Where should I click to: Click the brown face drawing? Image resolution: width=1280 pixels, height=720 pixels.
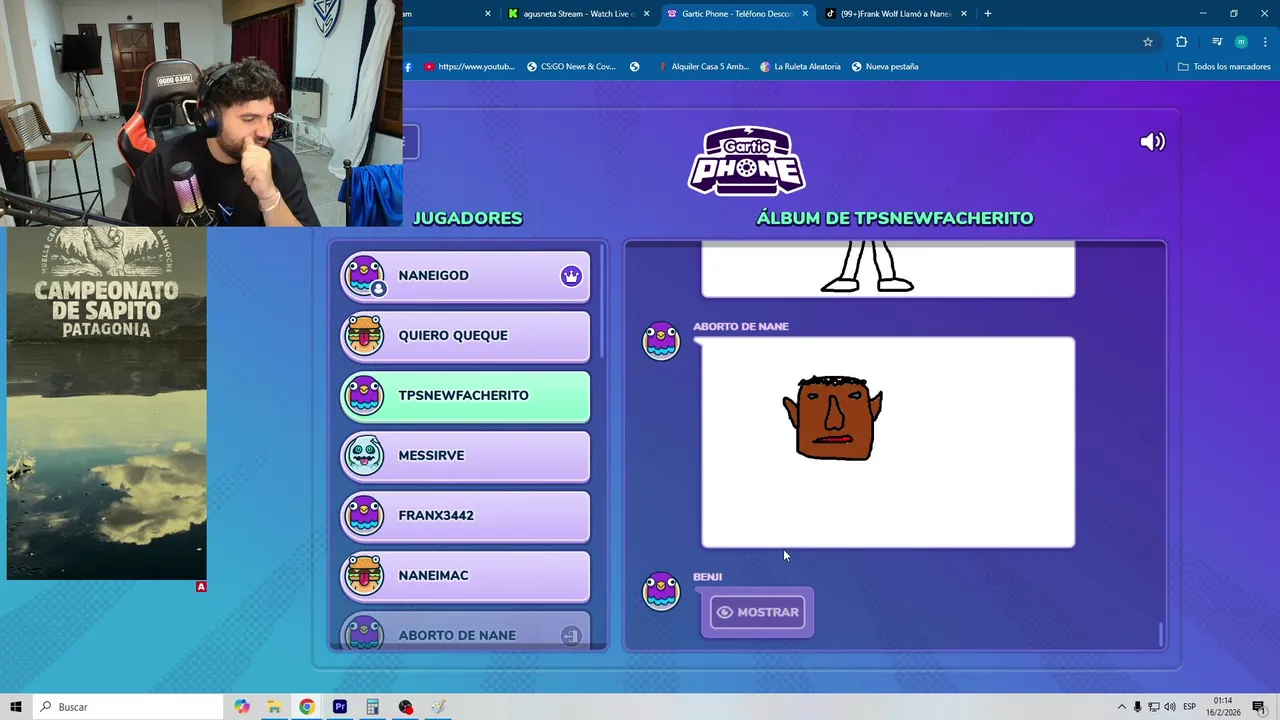(833, 418)
